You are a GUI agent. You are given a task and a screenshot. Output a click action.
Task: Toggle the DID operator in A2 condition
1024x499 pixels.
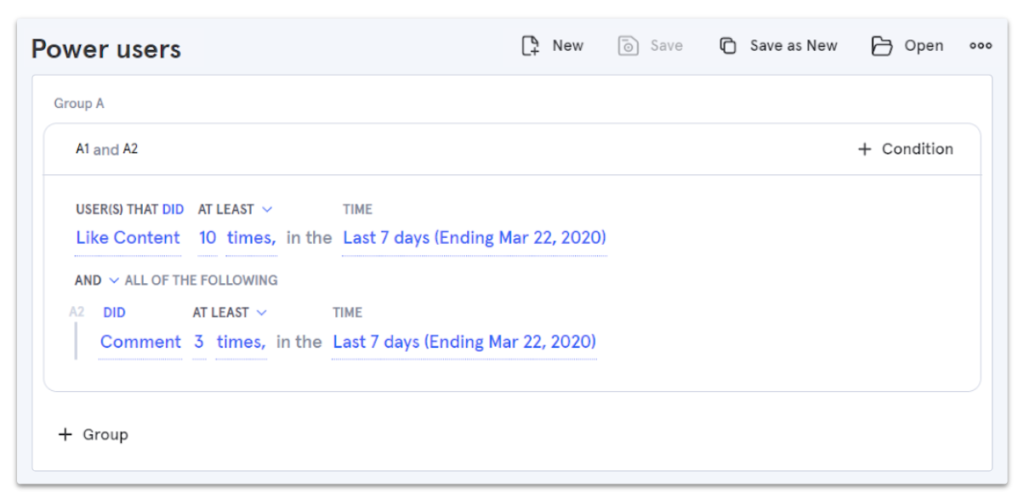114,313
